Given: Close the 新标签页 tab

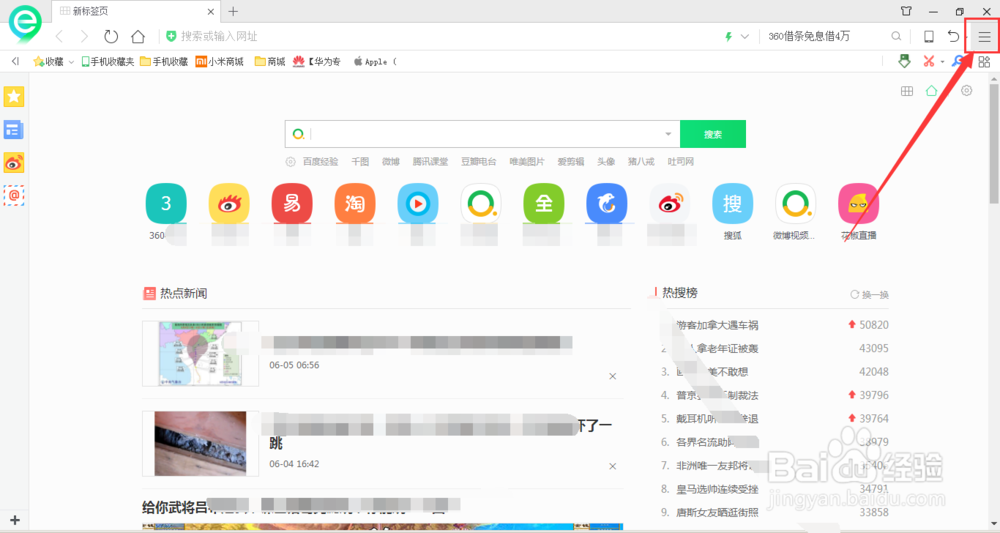Looking at the screenshot, I should click(x=210, y=11).
